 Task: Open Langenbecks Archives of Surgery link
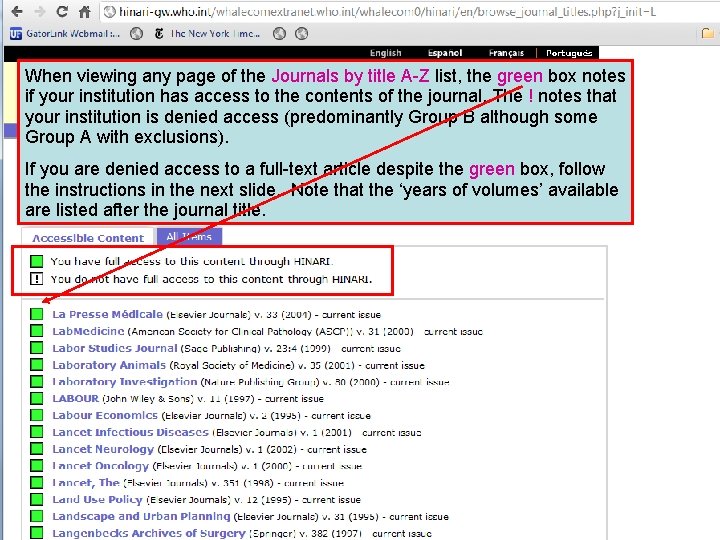(149, 533)
